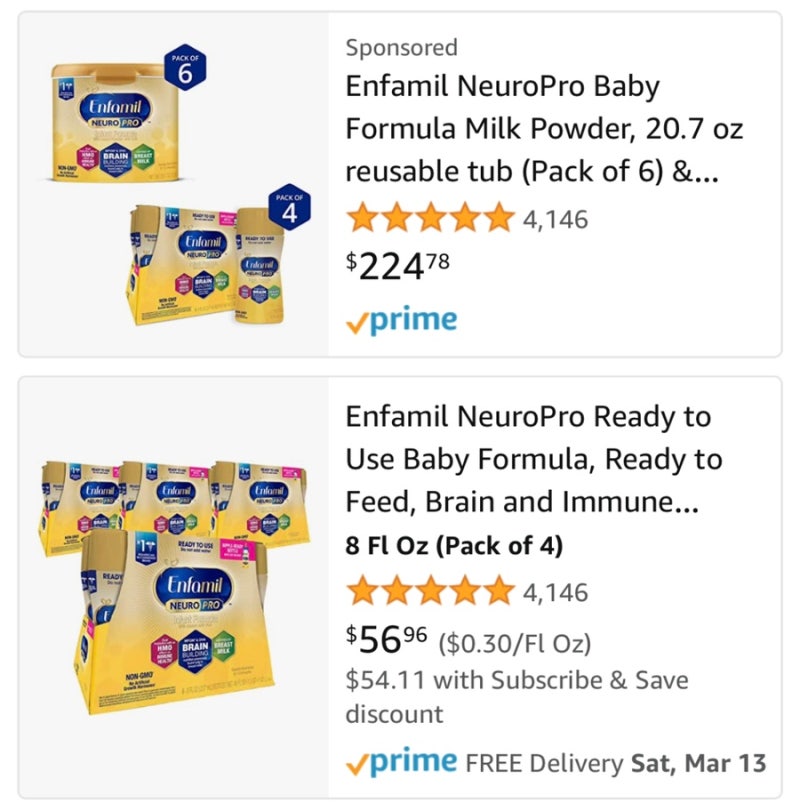Click the ($0.30/Fl Oz) unit price
Screen dimensions: 800x811
click(x=515, y=643)
